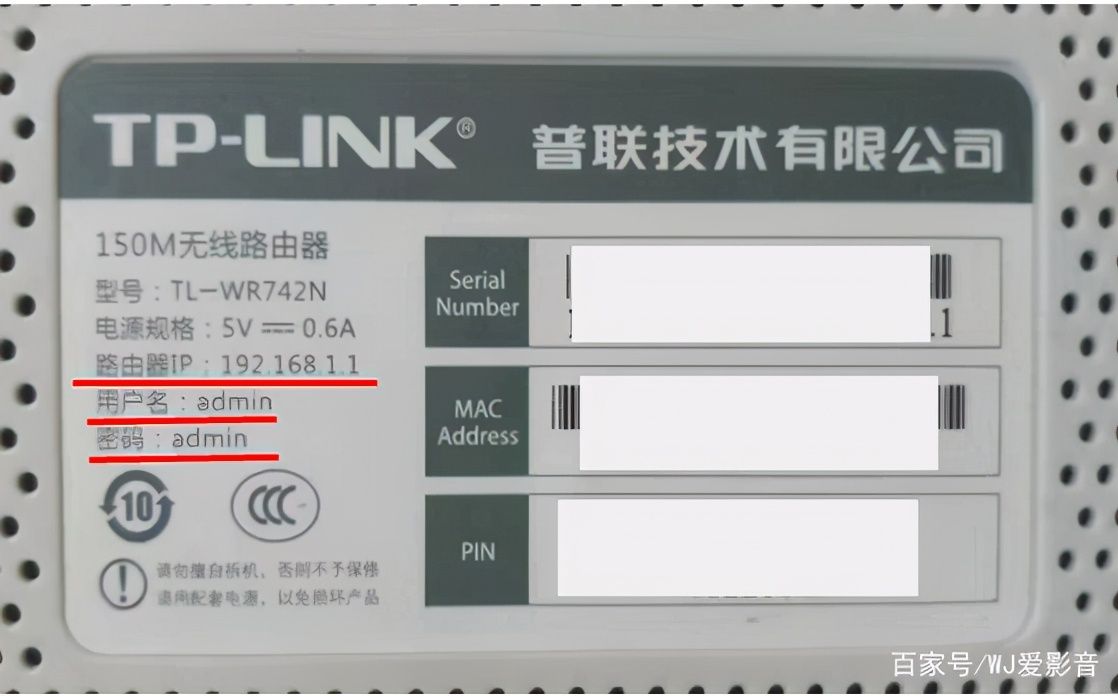
Task: Select the Serial Number label block
Action: click(477, 292)
